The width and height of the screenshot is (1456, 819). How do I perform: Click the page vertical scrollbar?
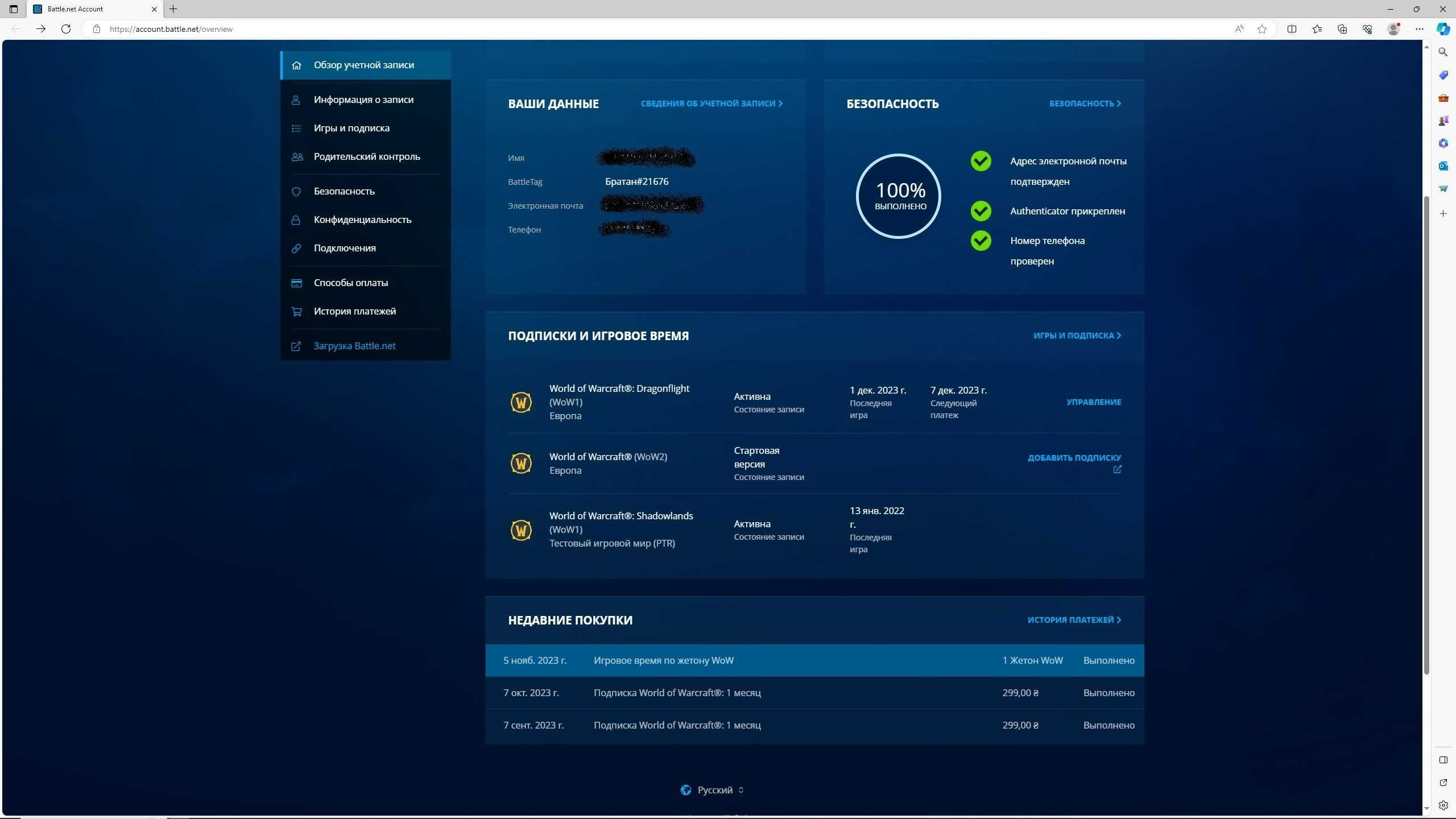point(1426,435)
